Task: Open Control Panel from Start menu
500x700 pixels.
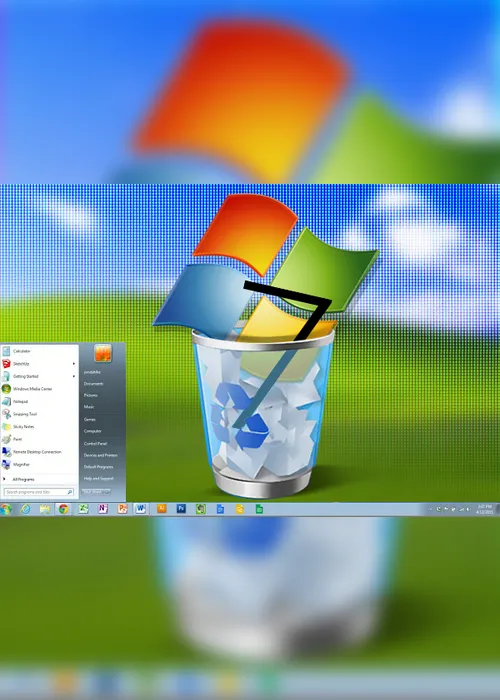Action: pos(96,443)
